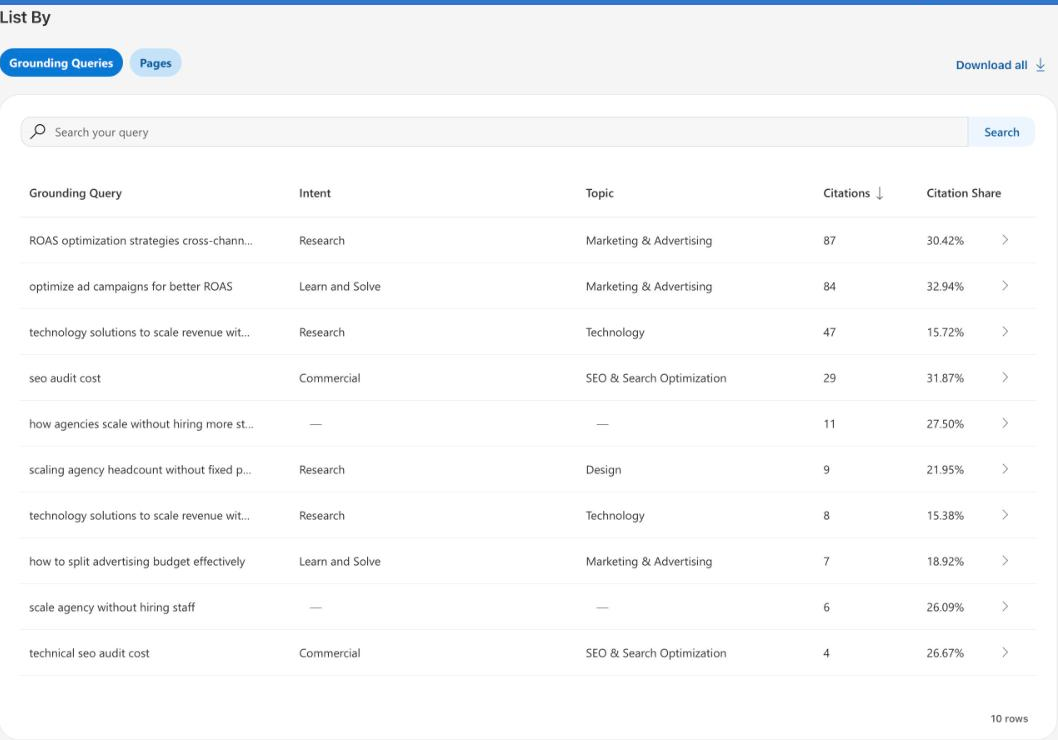Select query 'ROAS optimization strategies cross-chann...'
The height and width of the screenshot is (740, 1058).
(x=140, y=240)
